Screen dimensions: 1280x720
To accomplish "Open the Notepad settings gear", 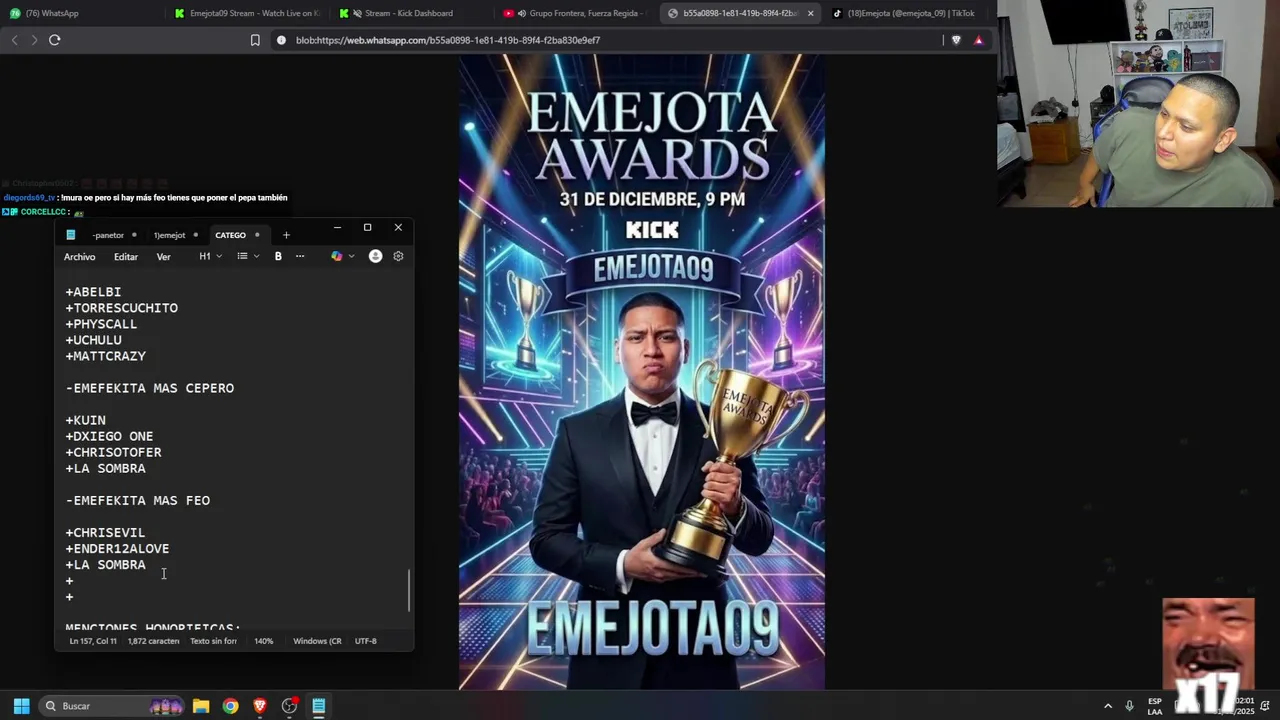I will point(398,256).
